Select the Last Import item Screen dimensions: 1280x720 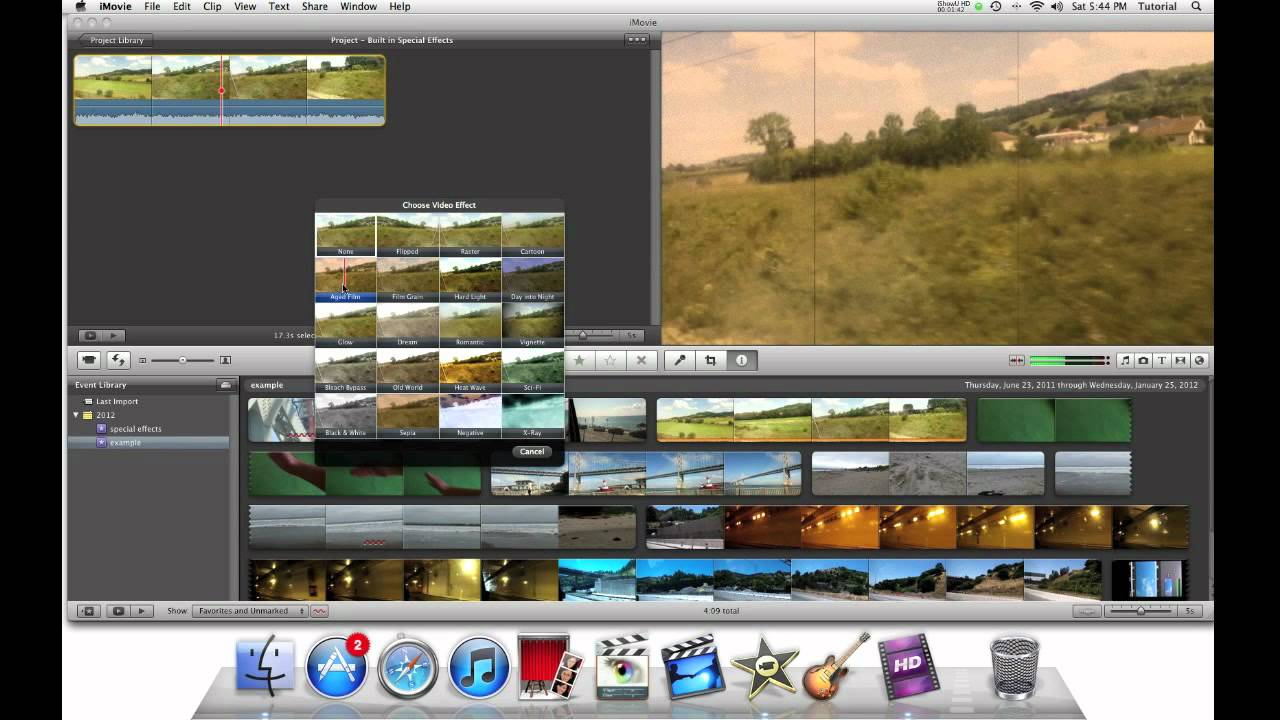tap(117, 401)
